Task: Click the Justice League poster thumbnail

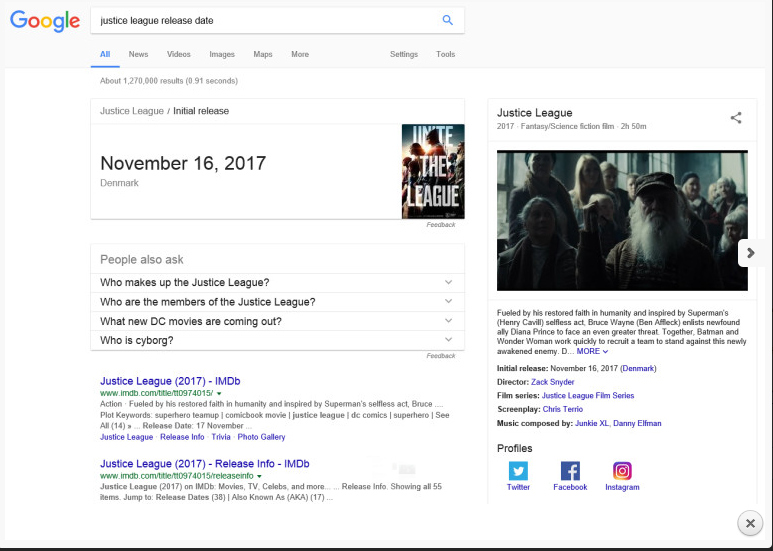Action: pyautogui.click(x=433, y=171)
